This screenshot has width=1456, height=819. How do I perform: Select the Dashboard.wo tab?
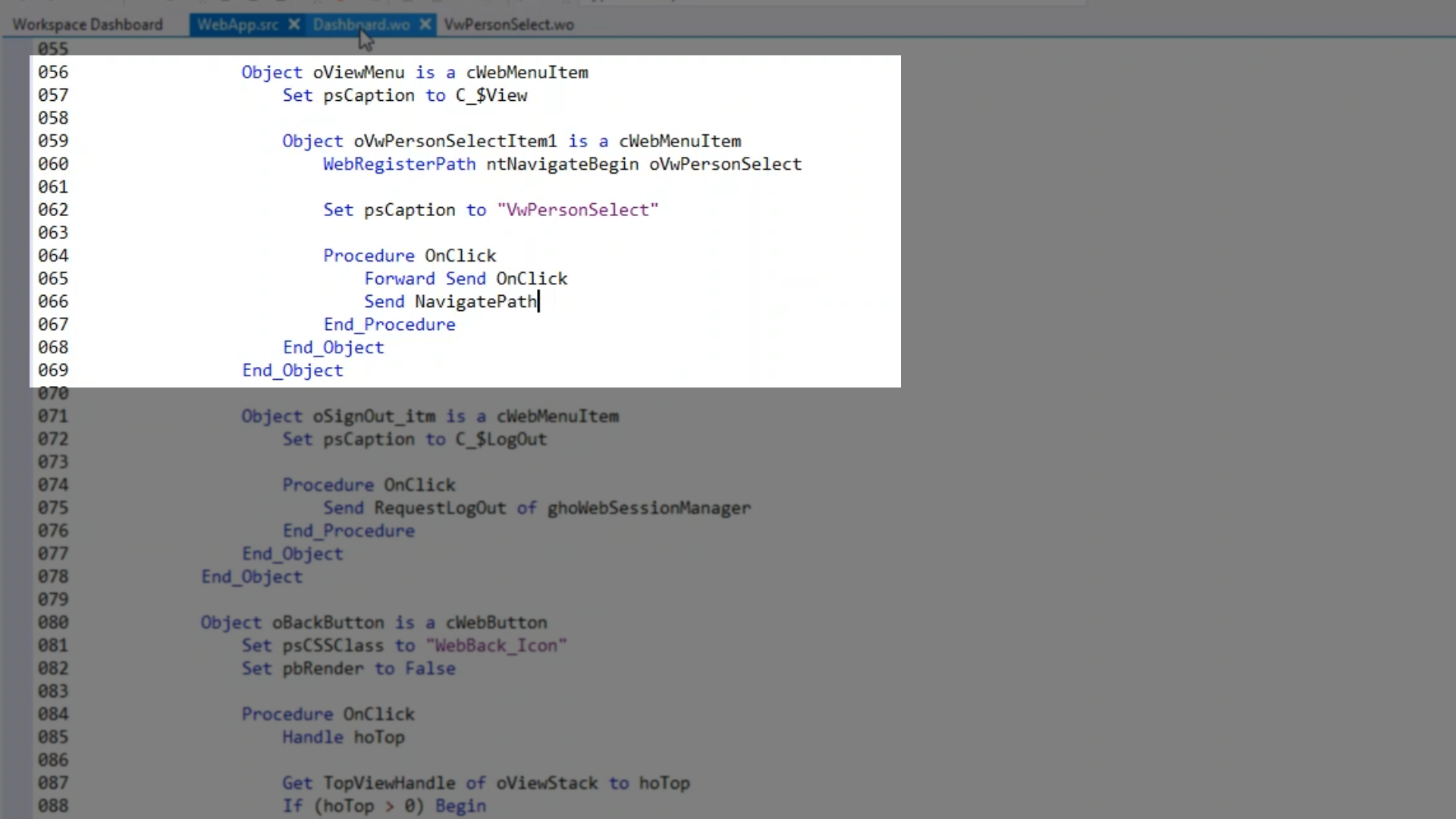(361, 24)
